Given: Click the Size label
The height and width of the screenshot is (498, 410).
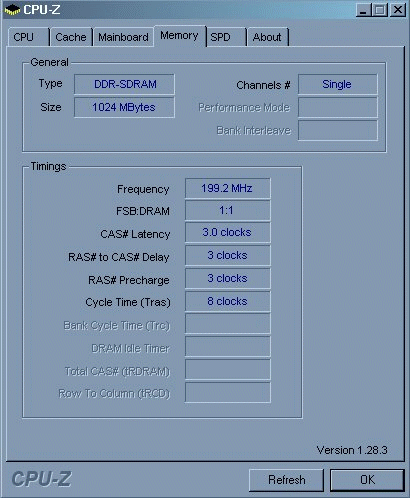Looking at the screenshot, I should [51, 107].
